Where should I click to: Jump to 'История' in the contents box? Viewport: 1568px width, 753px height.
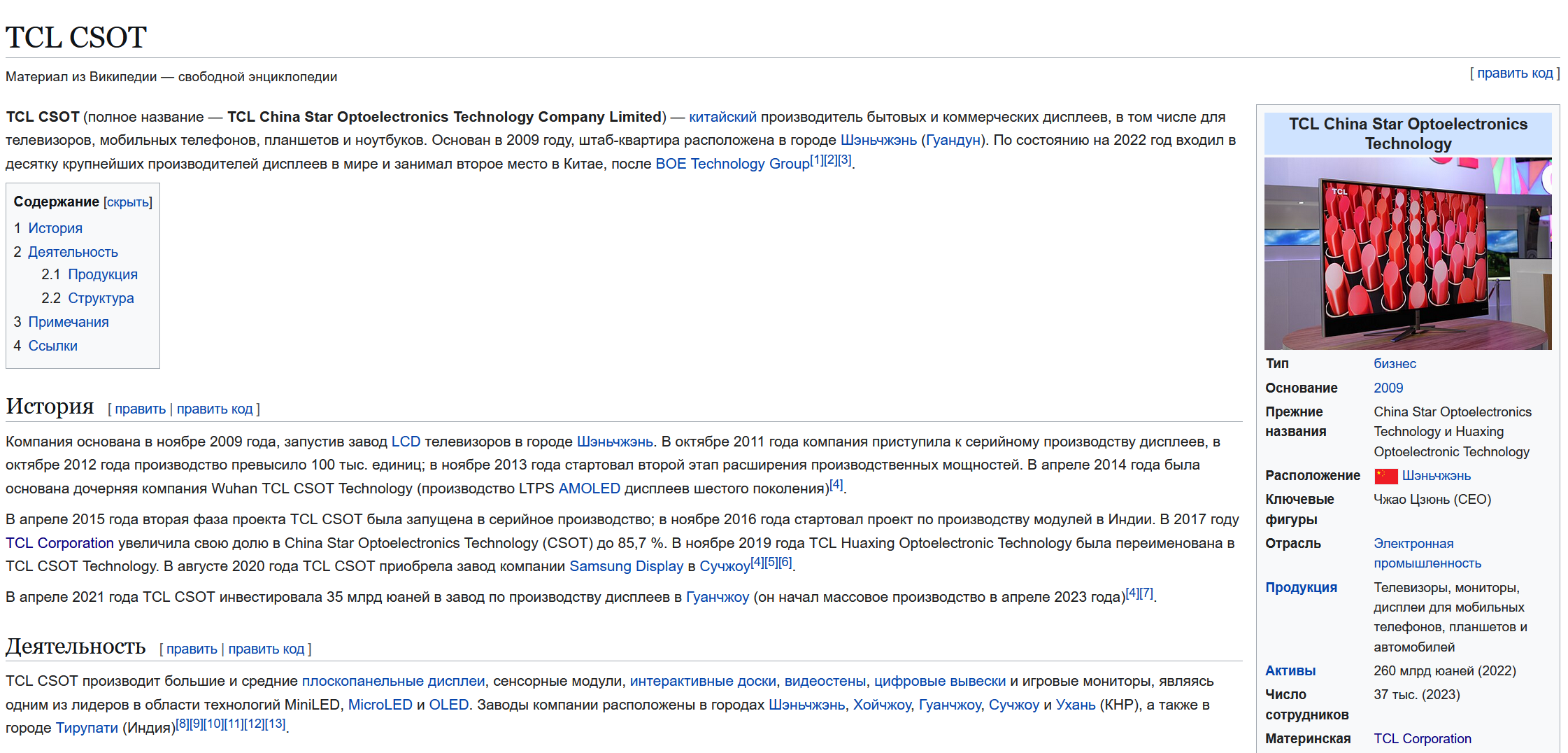pos(55,228)
